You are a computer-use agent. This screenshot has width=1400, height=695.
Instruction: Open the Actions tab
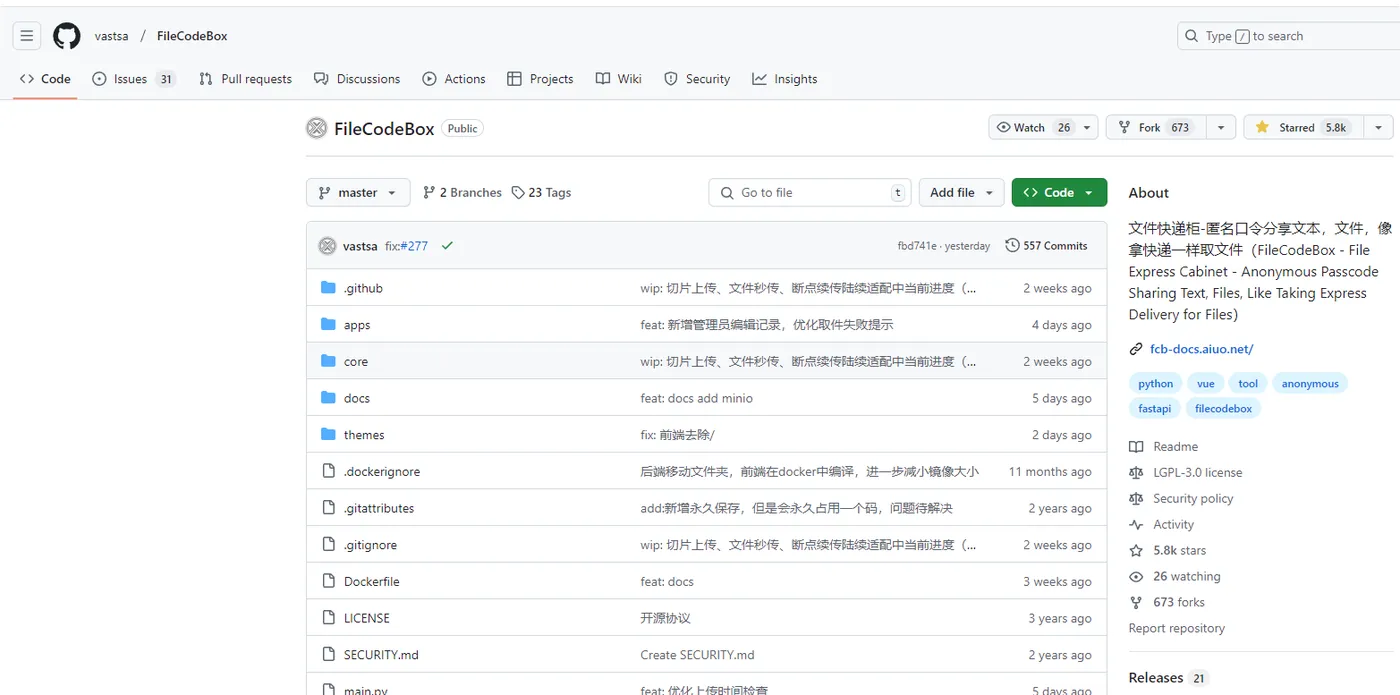click(x=454, y=79)
